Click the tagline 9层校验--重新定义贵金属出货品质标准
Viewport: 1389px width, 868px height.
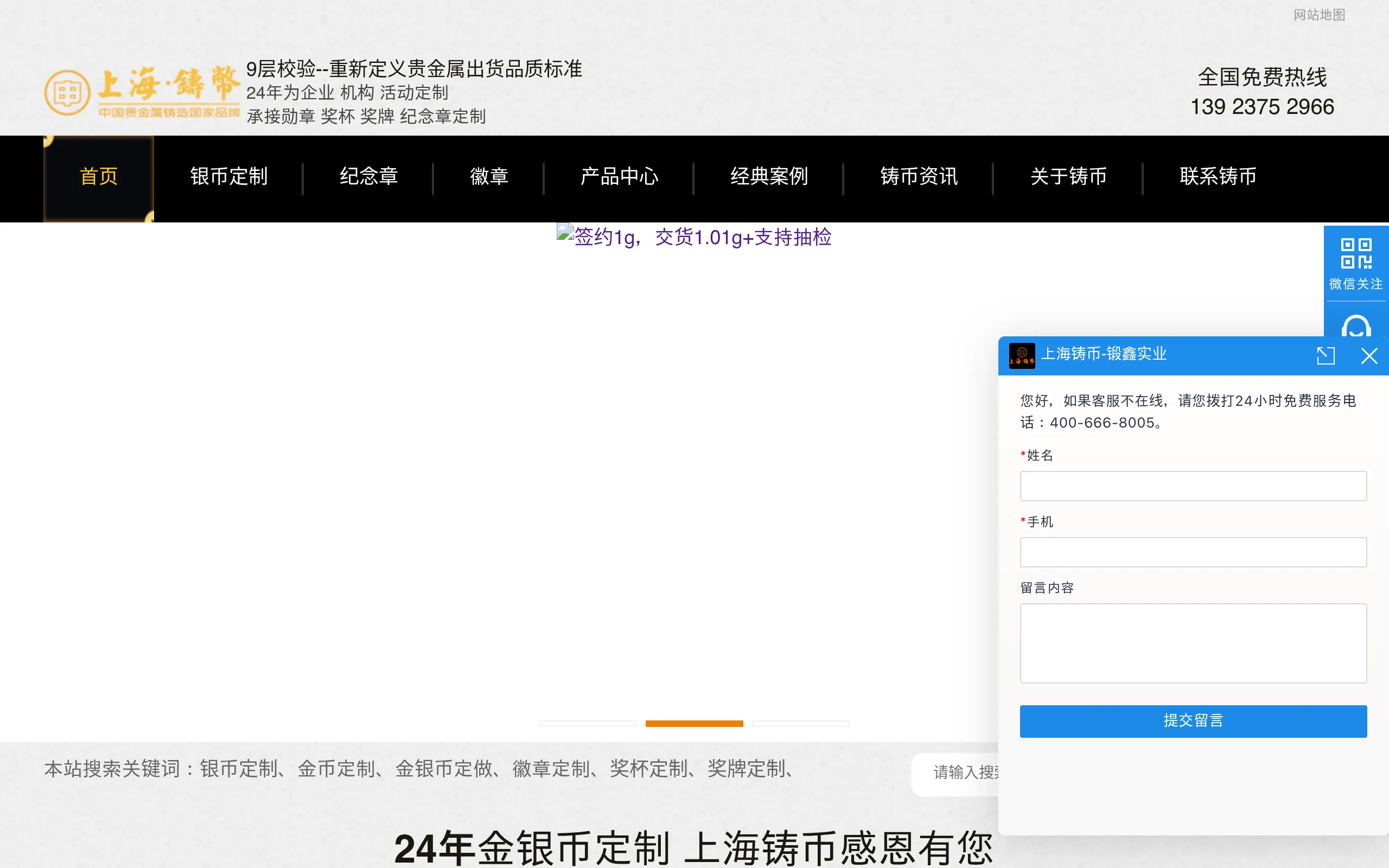coord(414,69)
